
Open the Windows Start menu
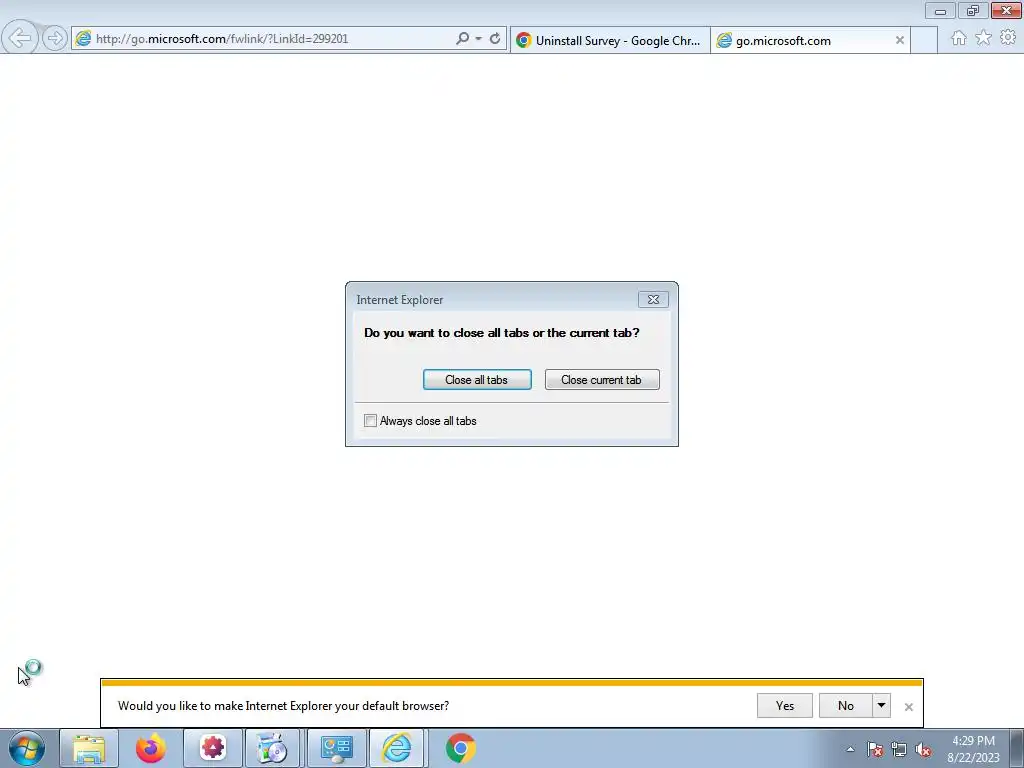click(x=26, y=748)
